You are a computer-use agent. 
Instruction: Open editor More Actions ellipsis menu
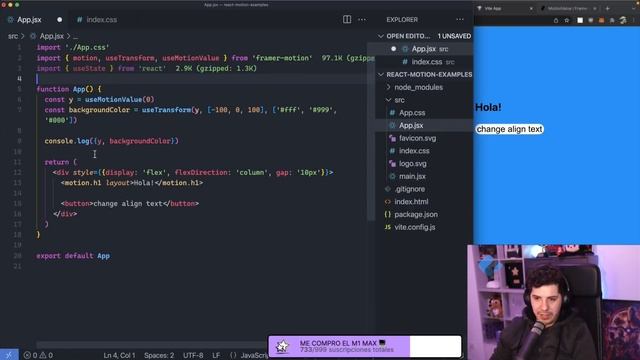tap(362, 19)
